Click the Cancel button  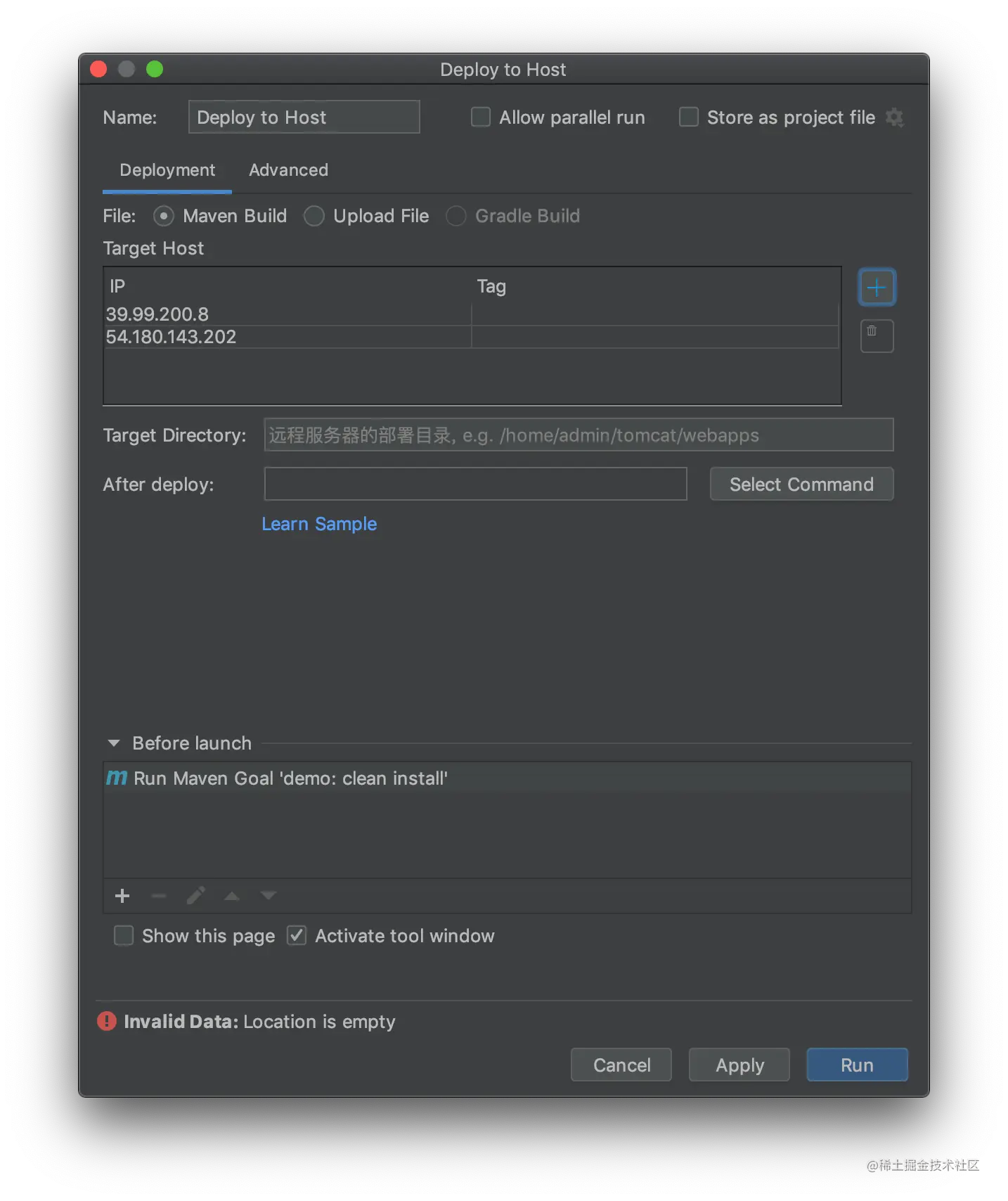click(x=621, y=1065)
